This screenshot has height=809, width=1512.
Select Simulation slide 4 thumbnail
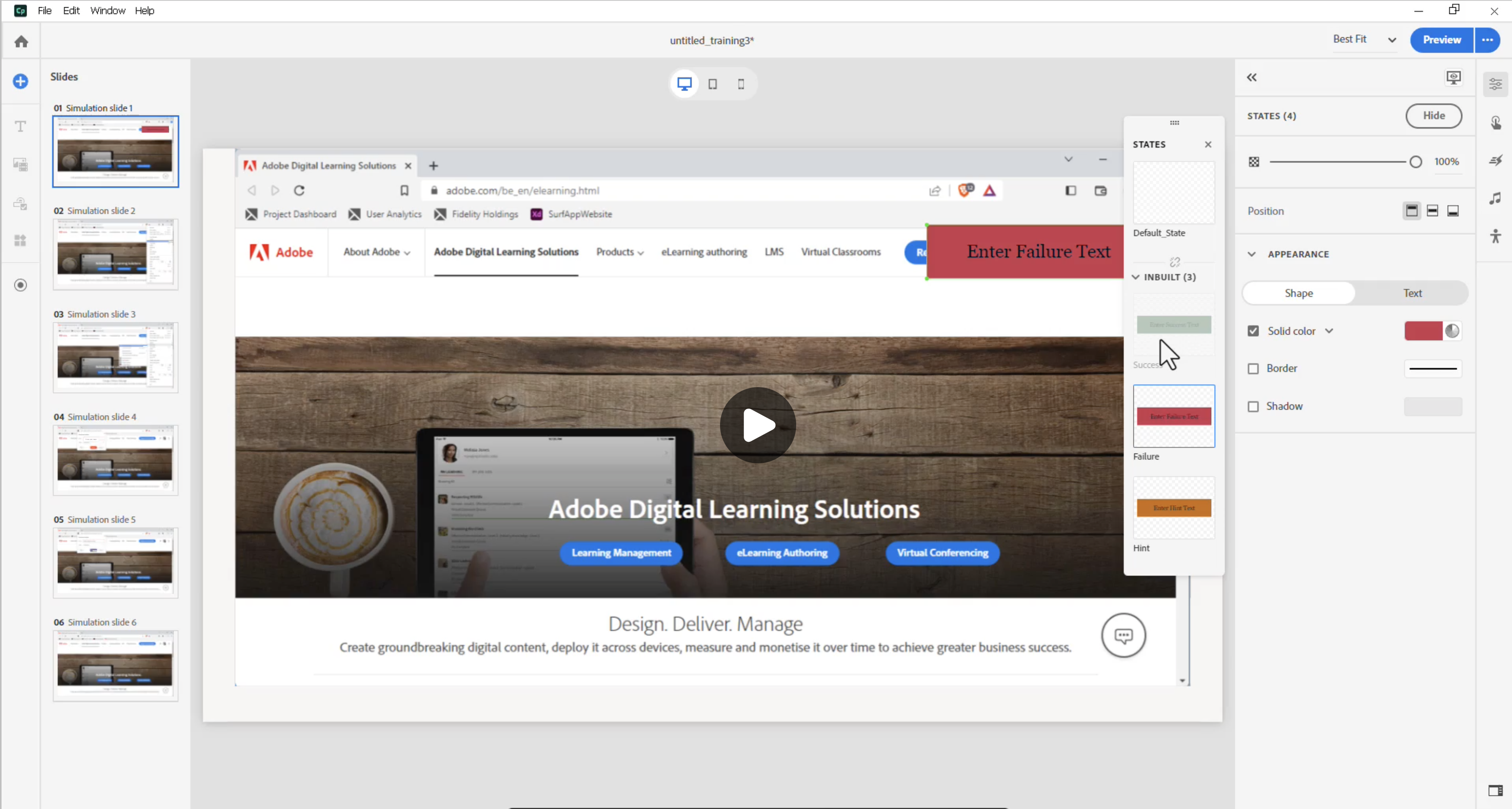click(x=115, y=460)
